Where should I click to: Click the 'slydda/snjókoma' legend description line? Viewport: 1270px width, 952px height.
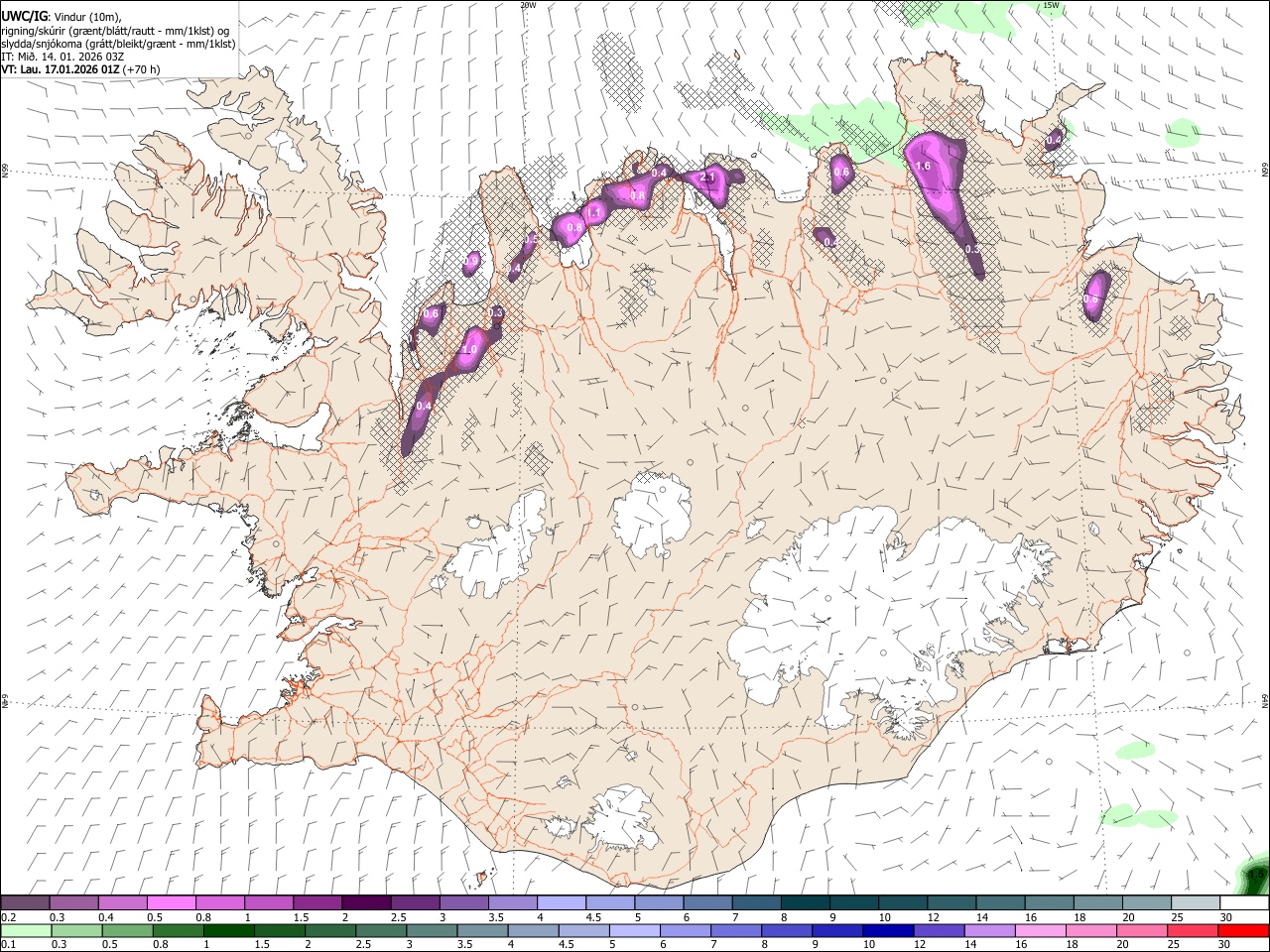(118, 44)
